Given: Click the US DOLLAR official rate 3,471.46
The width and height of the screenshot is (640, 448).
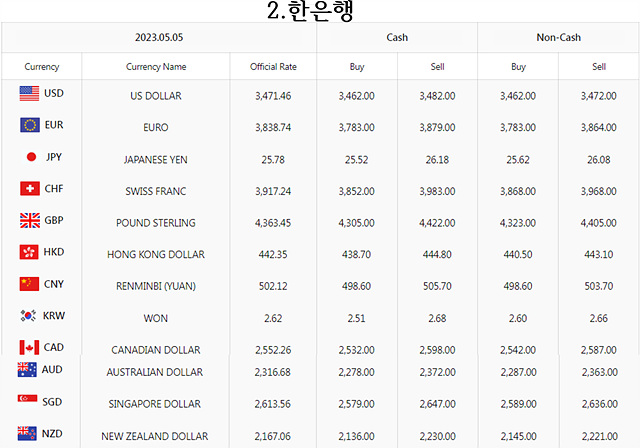Looking at the screenshot, I should (x=273, y=96).
